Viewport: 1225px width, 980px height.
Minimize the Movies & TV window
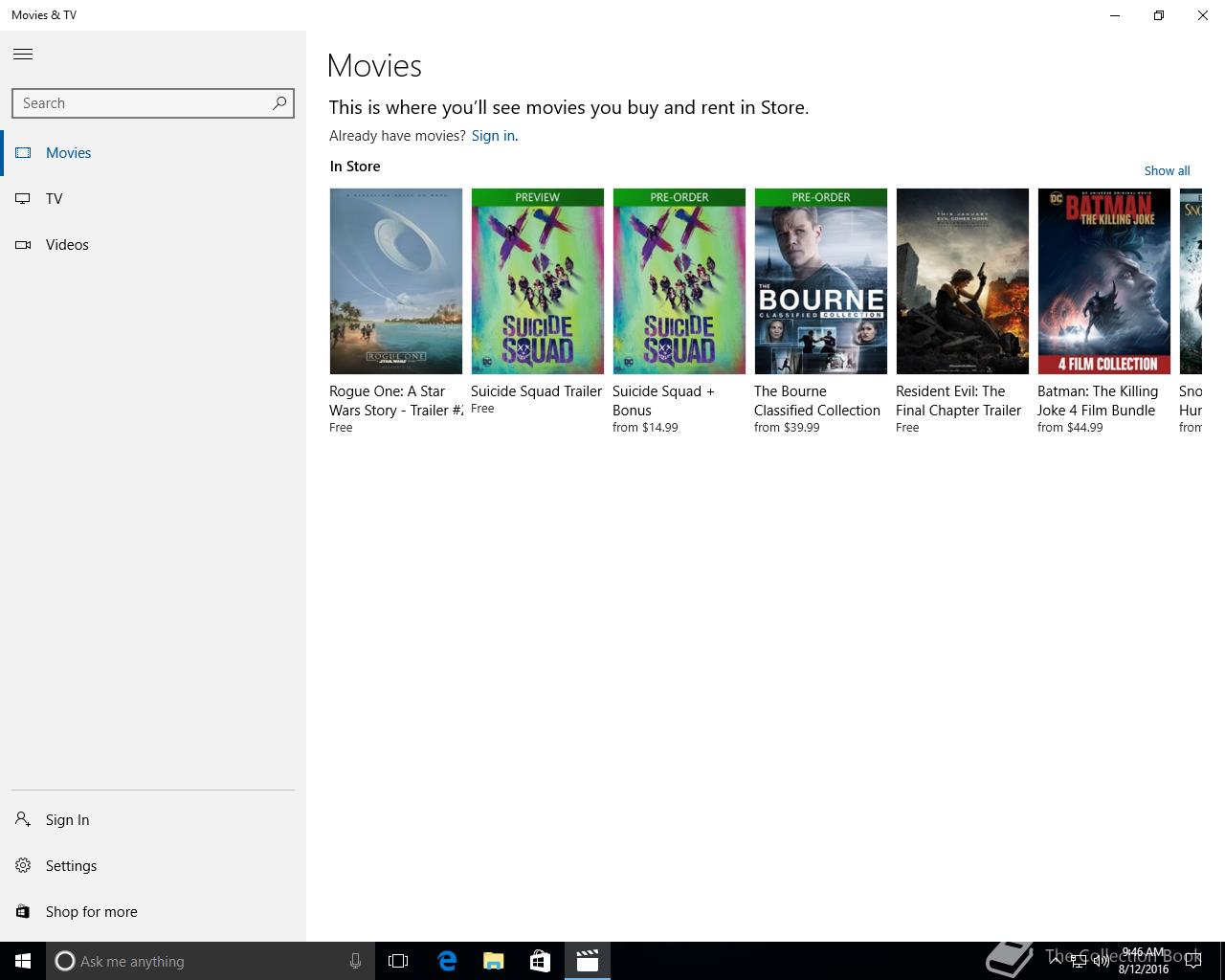(1115, 15)
